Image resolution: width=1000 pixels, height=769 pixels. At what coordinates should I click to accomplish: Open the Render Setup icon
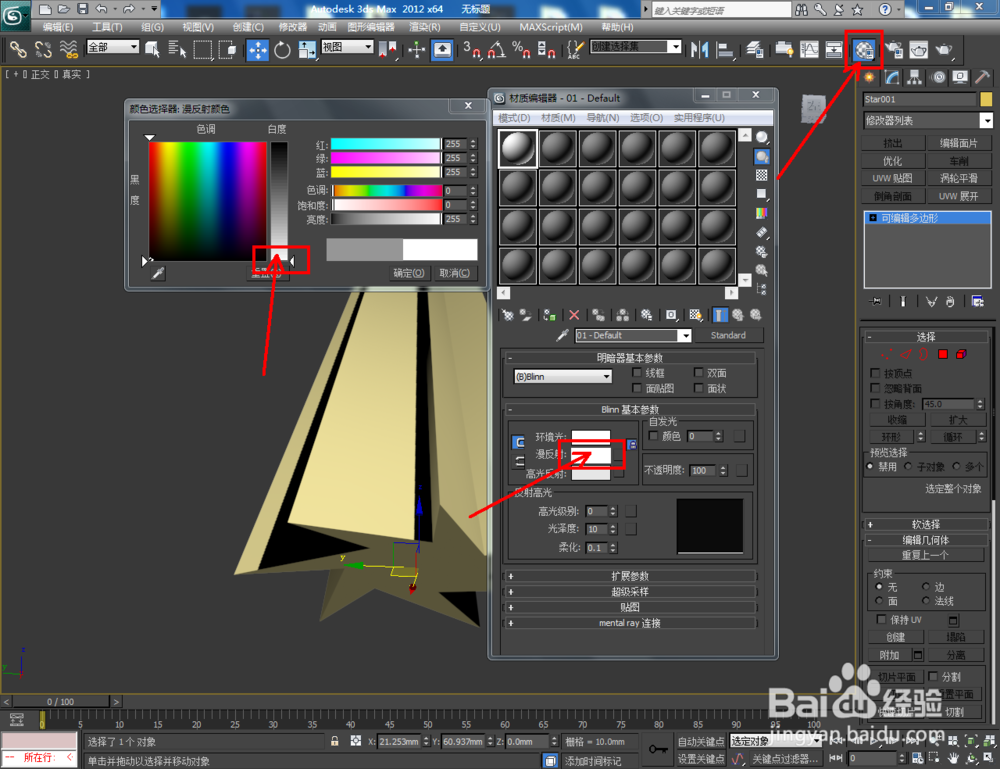point(894,50)
